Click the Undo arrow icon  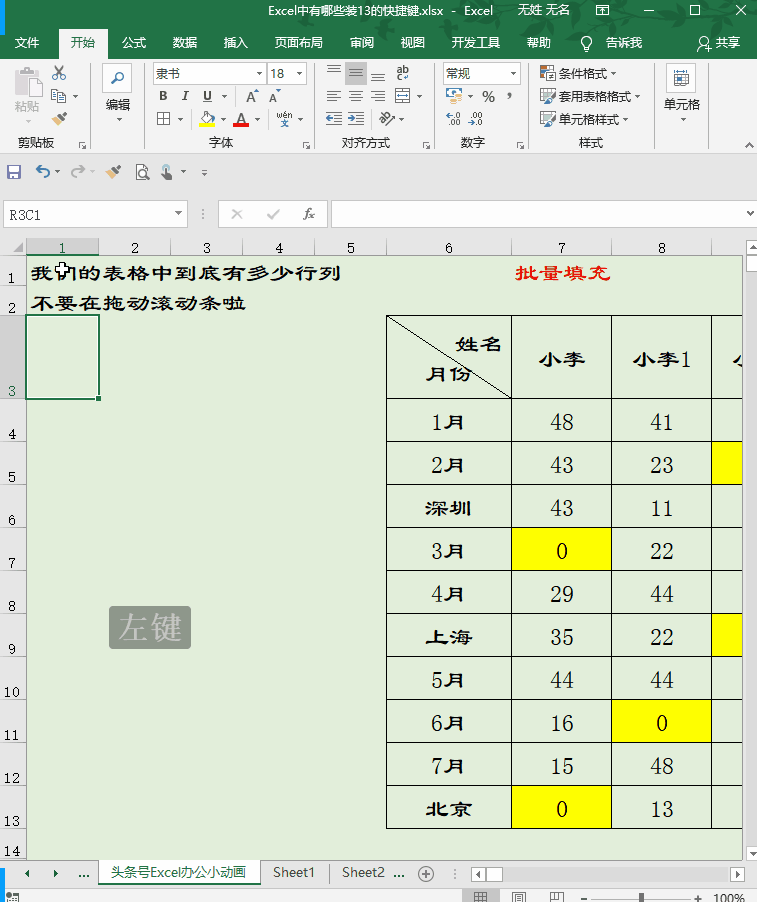[x=43, y=171]
